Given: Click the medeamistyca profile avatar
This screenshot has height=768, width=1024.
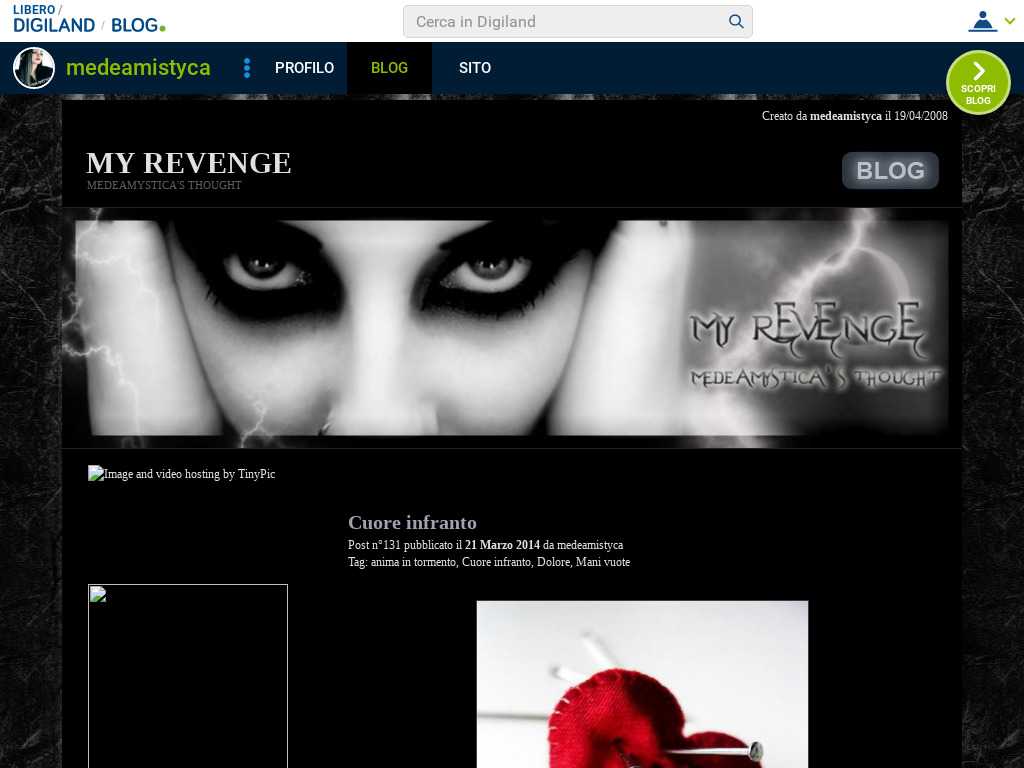Looking at the screenshot, I should (x=34, y=68).
